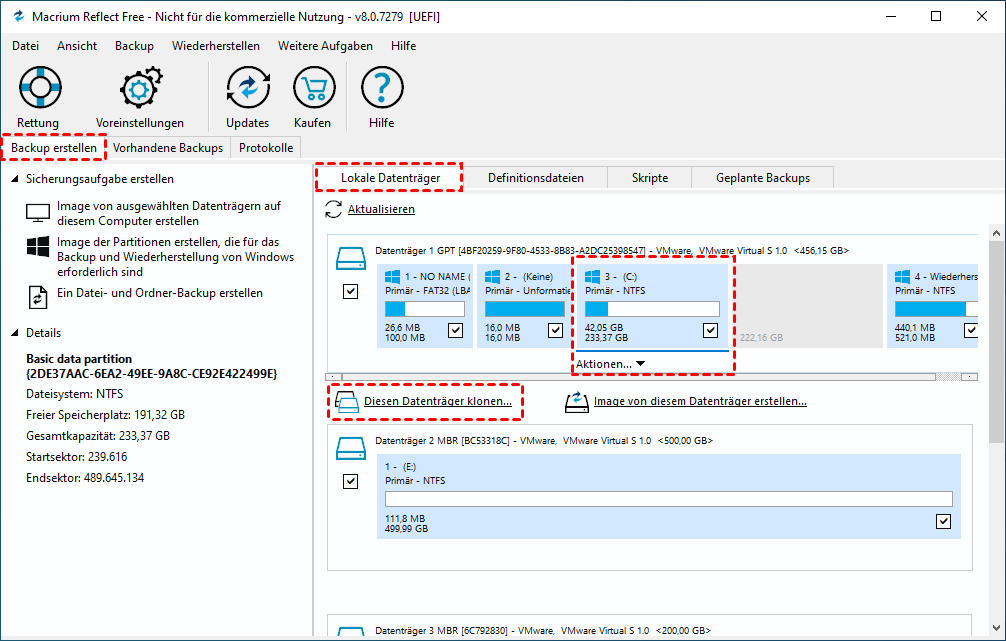This screenshot has height=641, width=1006.
Task: Toggle Datenträger 2 whole-disk checkbox
Action: [350, 481]
